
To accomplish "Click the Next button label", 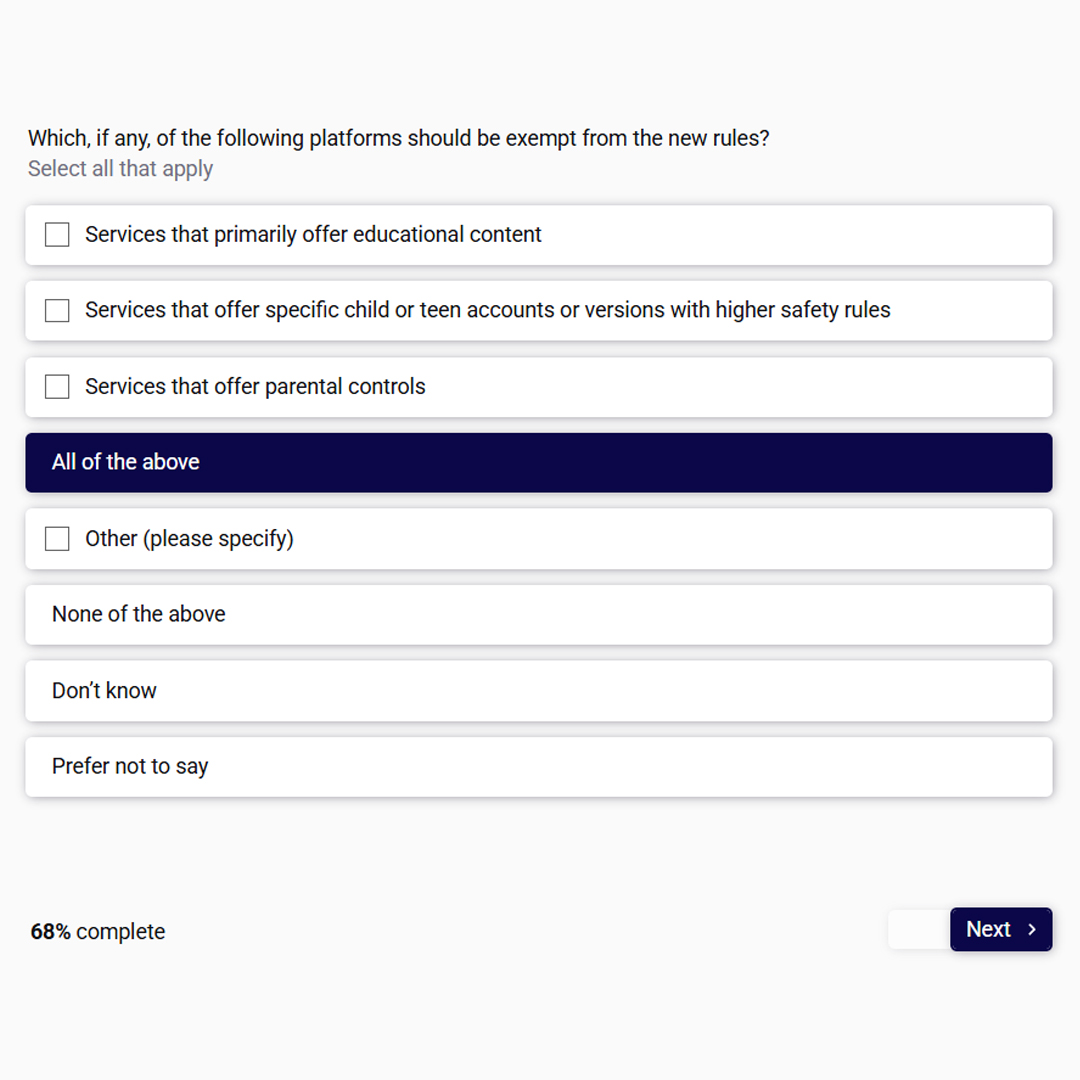I will coord(988,929).
